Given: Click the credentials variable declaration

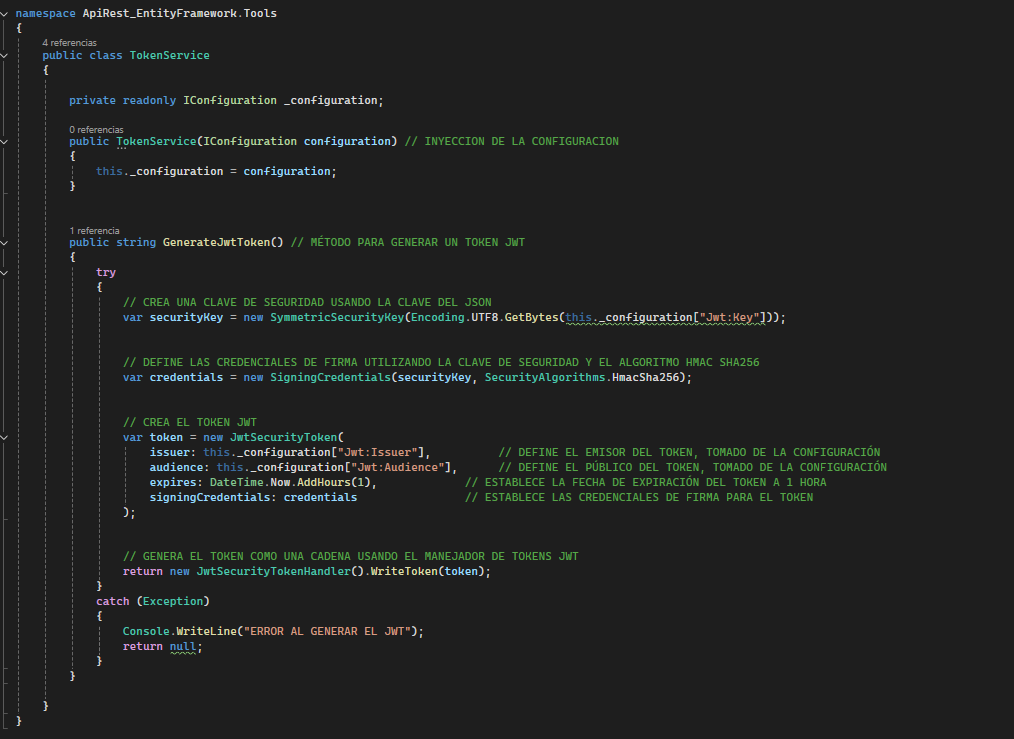Looking at the screenshot, I should (x=186, y=378).
